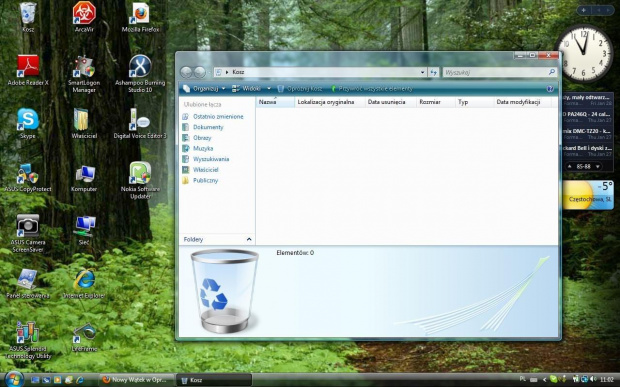Click the analog clock gadget
This screenshot has width=620, height=387.
click(x=585, y=53)
